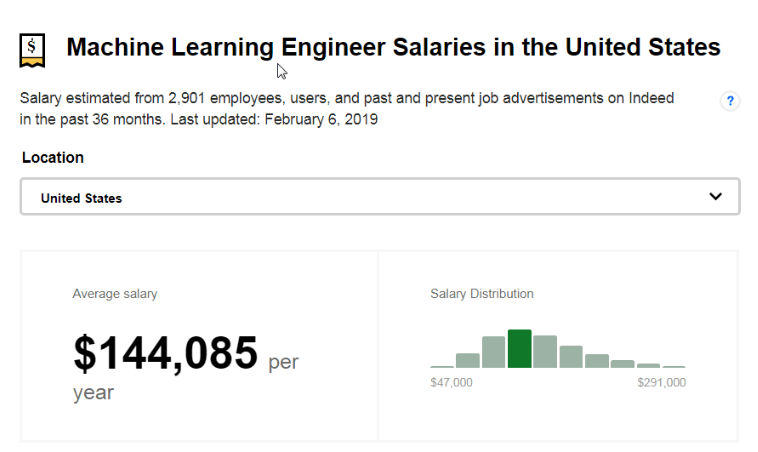Click the $47,000 minimum salary label
The width and height of the screenshot is (758, 452).
(x=451, y=382)
